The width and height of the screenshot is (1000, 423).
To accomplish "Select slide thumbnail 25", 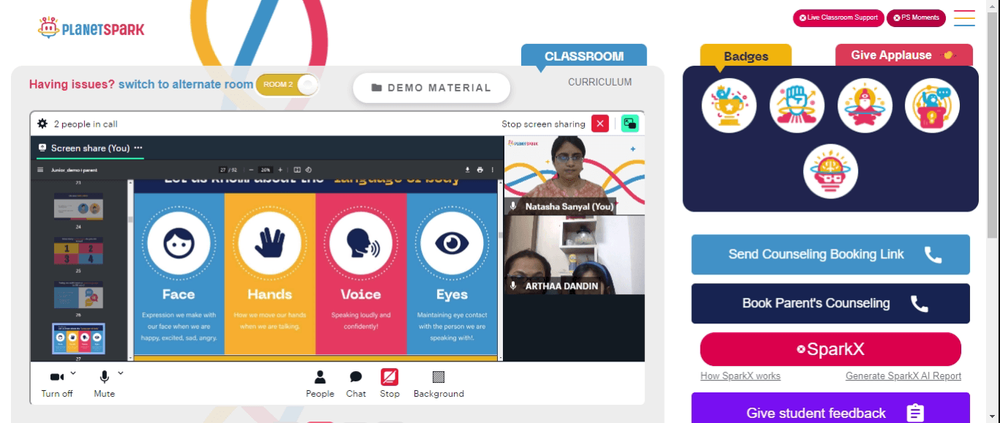I will 78,251.
